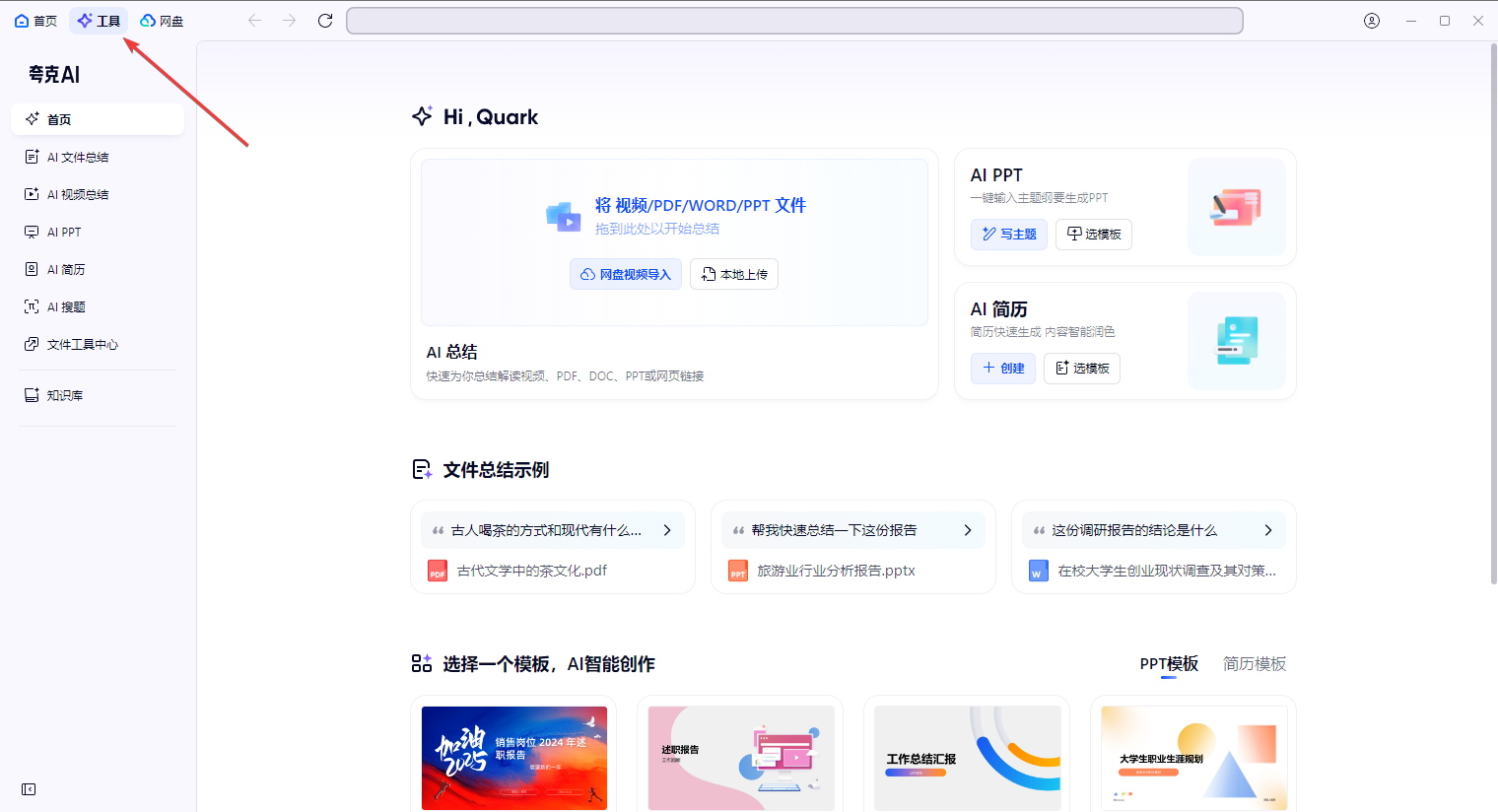This screenshot has height=812, width=1498.
Task: Open 知识库 from the left panel
Action: [x=65, y=397]
